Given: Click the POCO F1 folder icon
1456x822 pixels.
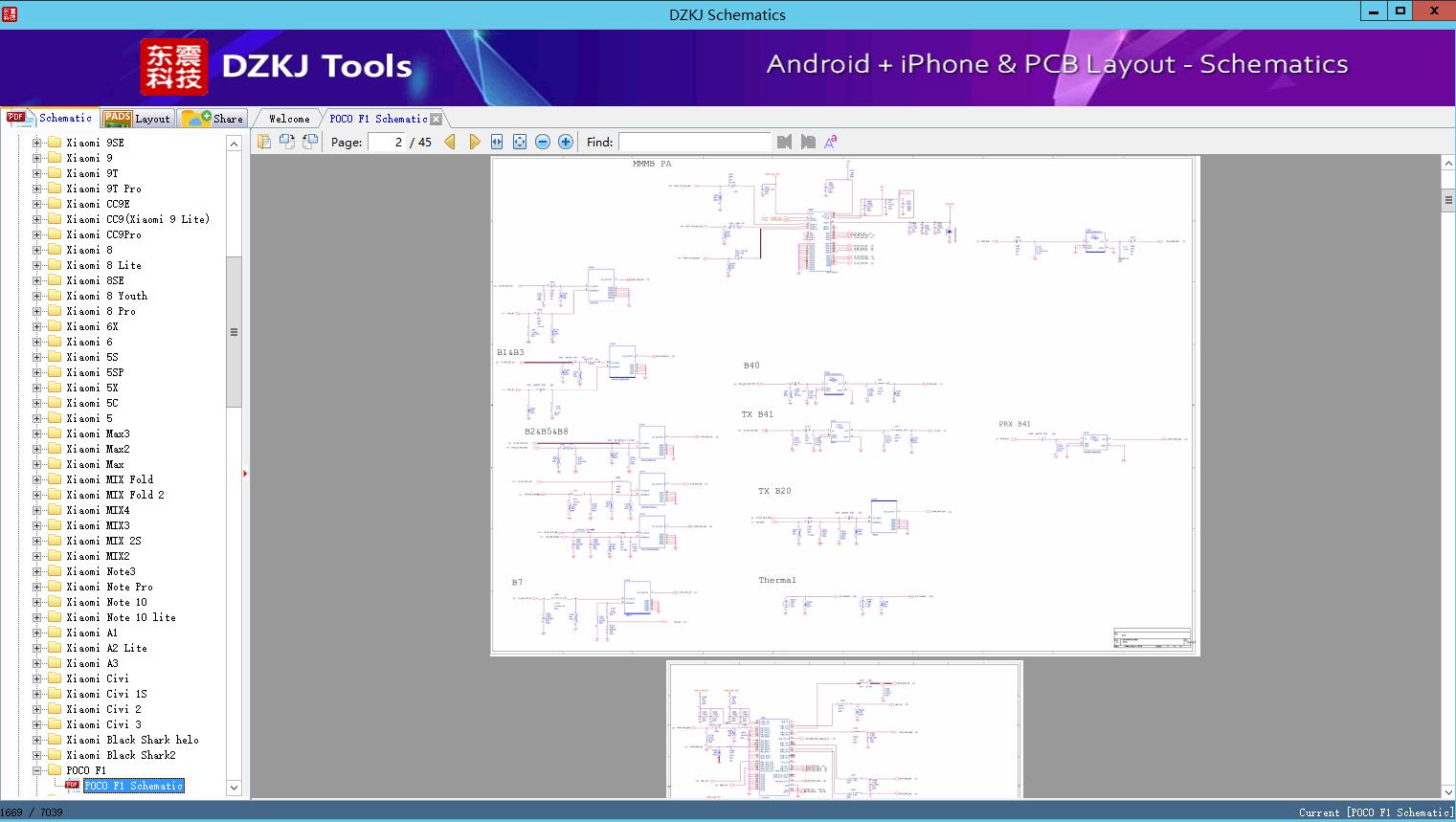Looking at the screenshot, I should point(55,770).
